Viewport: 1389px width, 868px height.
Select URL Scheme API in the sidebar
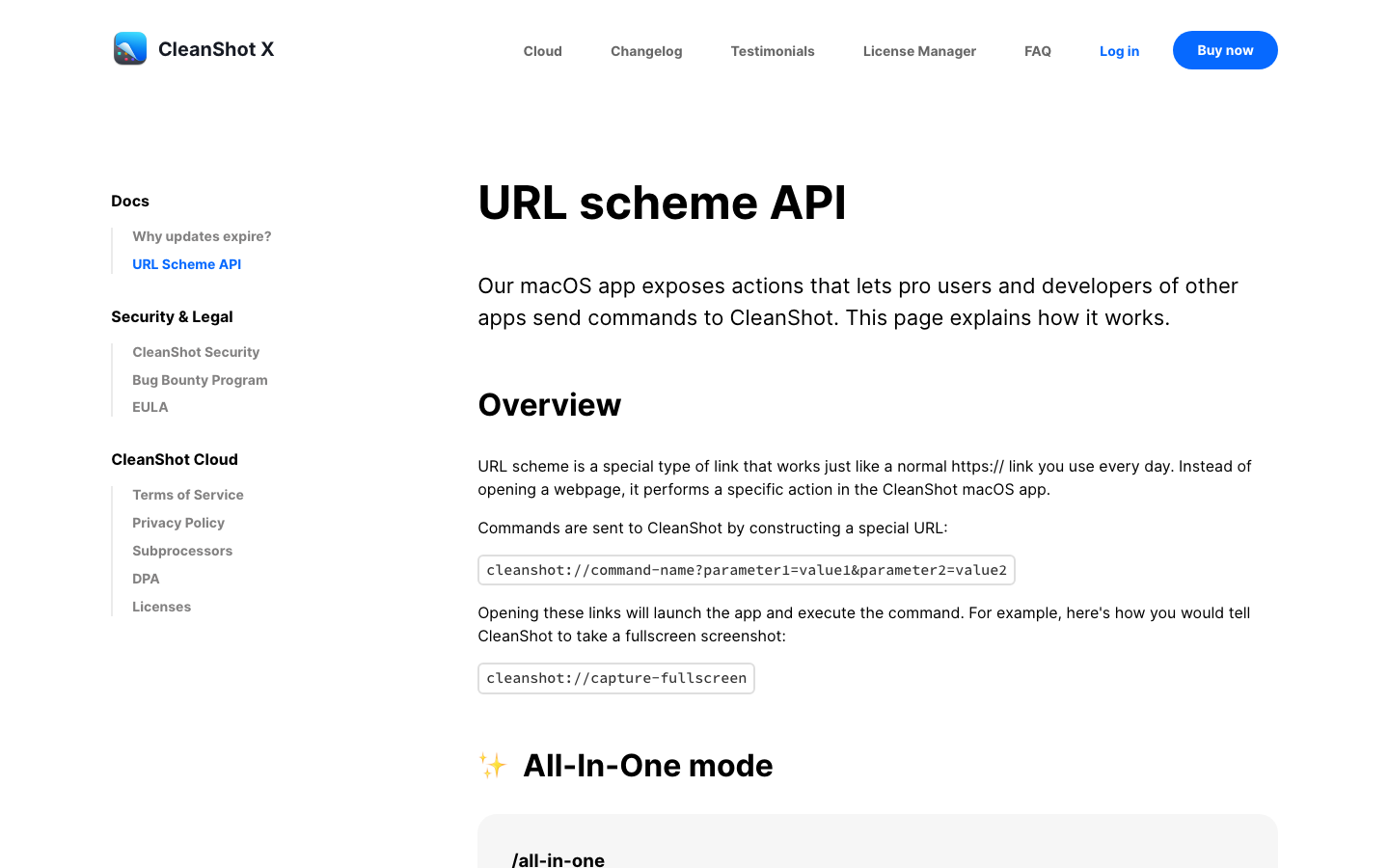pyautogui.click(x=186, y=264)
